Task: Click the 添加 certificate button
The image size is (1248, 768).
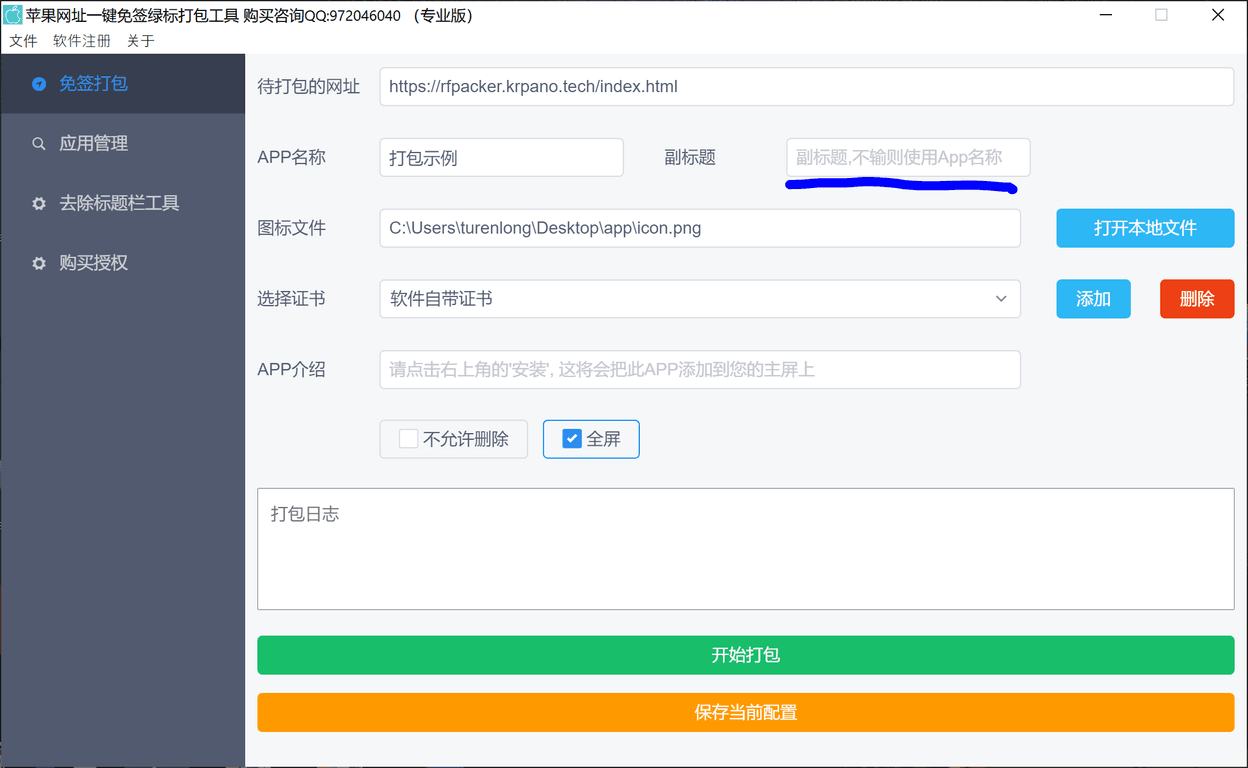Action: [1093, 298]
